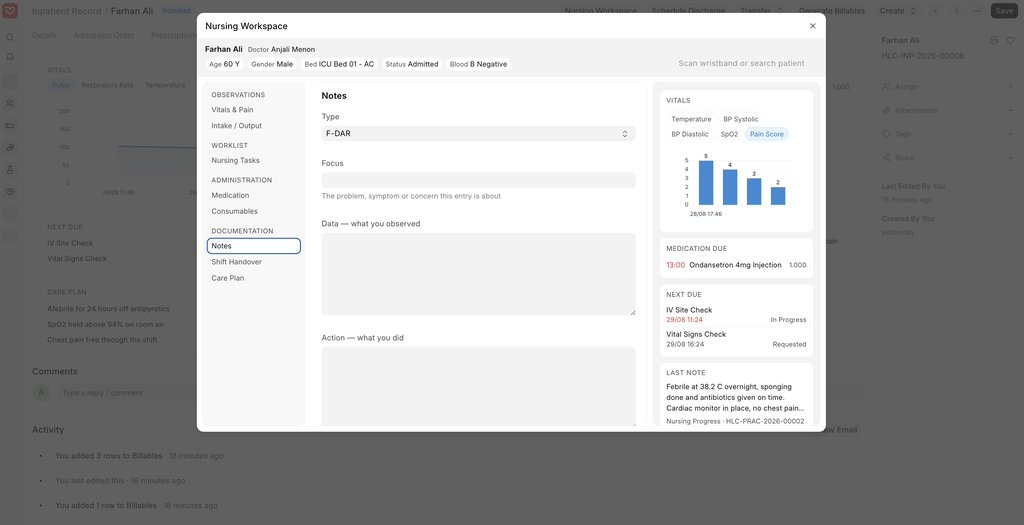Add share via plus next to Share
Image resolution: width=1024 pixels, height=525 pixels.
[x=1010, y=157]
